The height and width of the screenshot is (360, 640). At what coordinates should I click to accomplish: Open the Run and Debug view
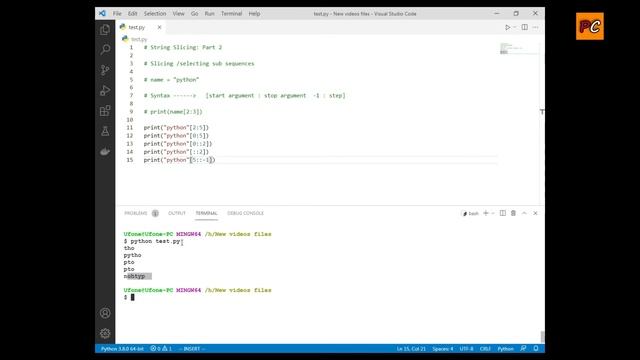tap(105, 91)
